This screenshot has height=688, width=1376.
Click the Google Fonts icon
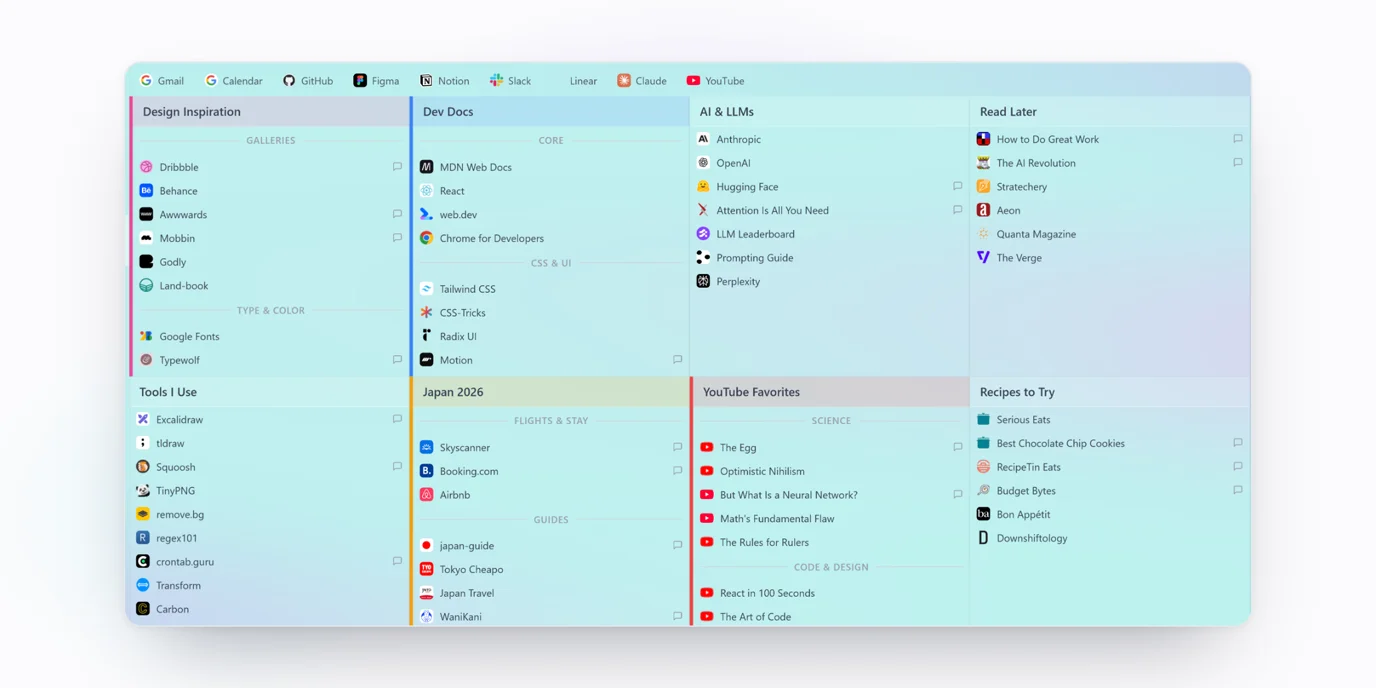pyautogui.click(x=146, y=337)
